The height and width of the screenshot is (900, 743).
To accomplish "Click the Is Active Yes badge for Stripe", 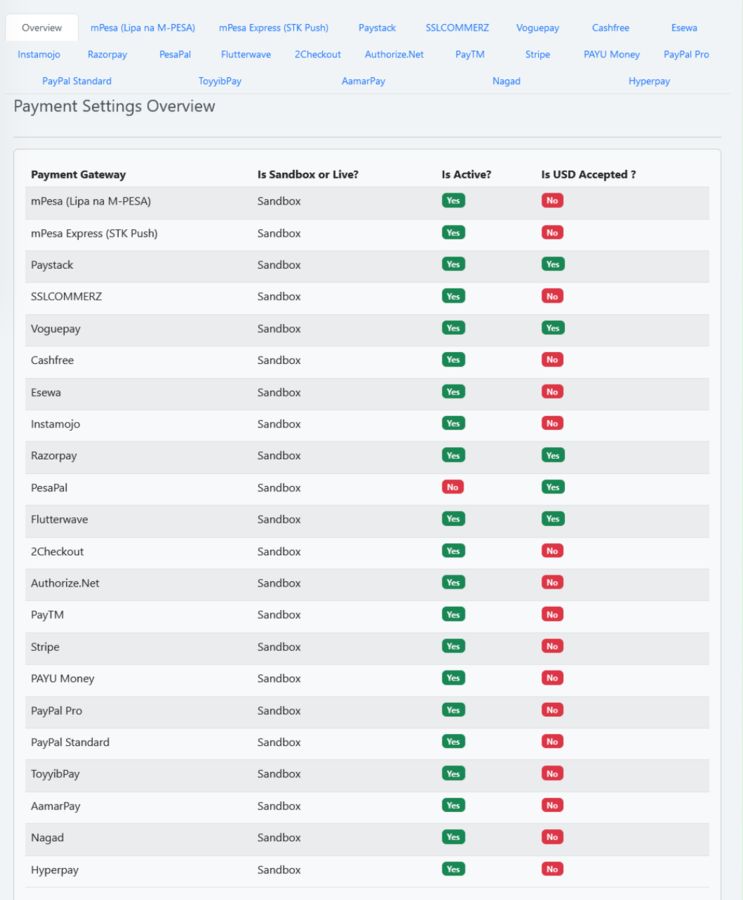I will 453,647.
